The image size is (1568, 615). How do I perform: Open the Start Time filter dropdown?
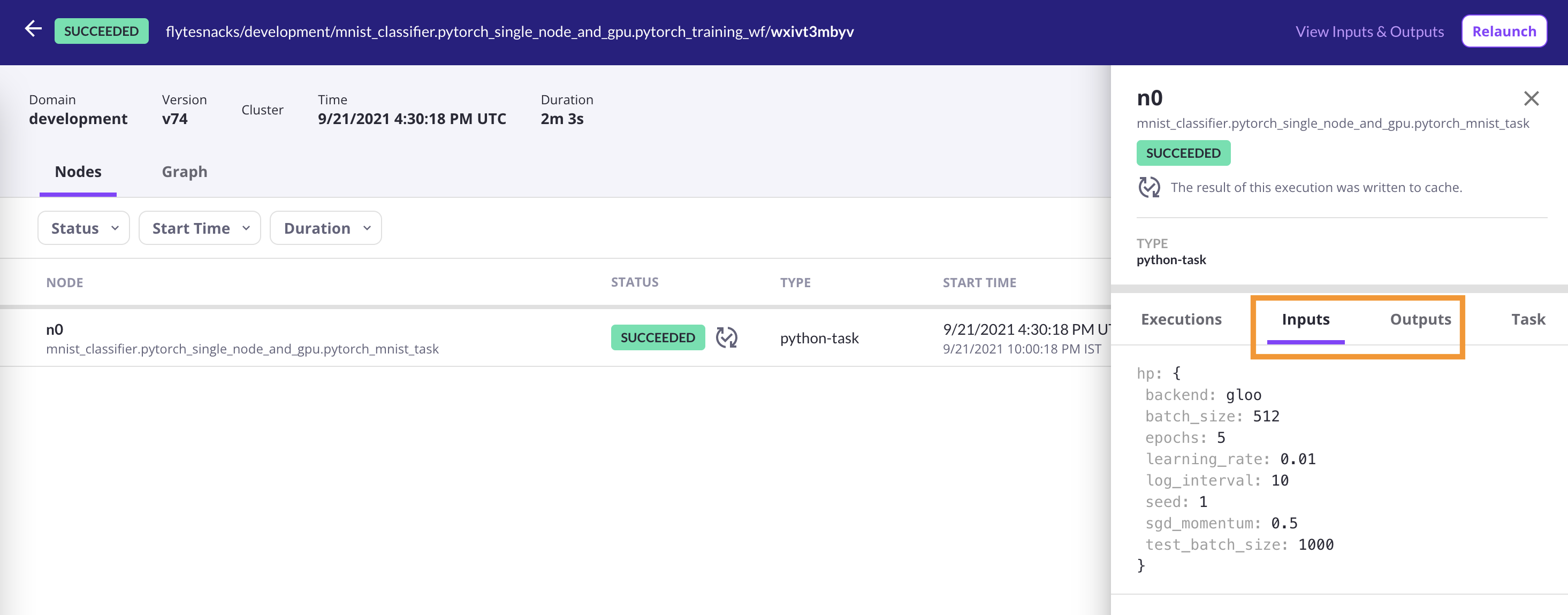click(200, 228)
